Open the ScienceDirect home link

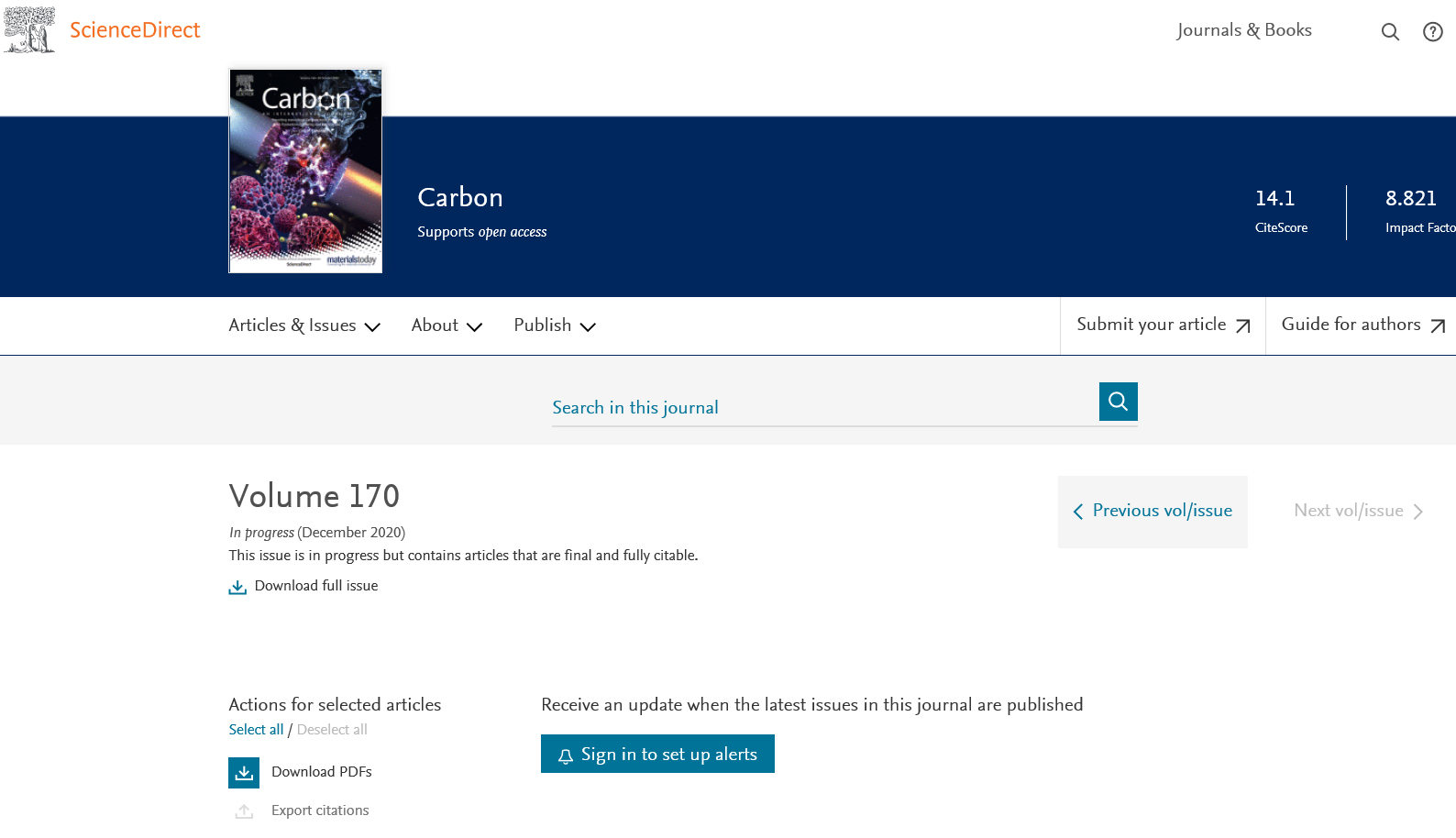click(135, 30)
